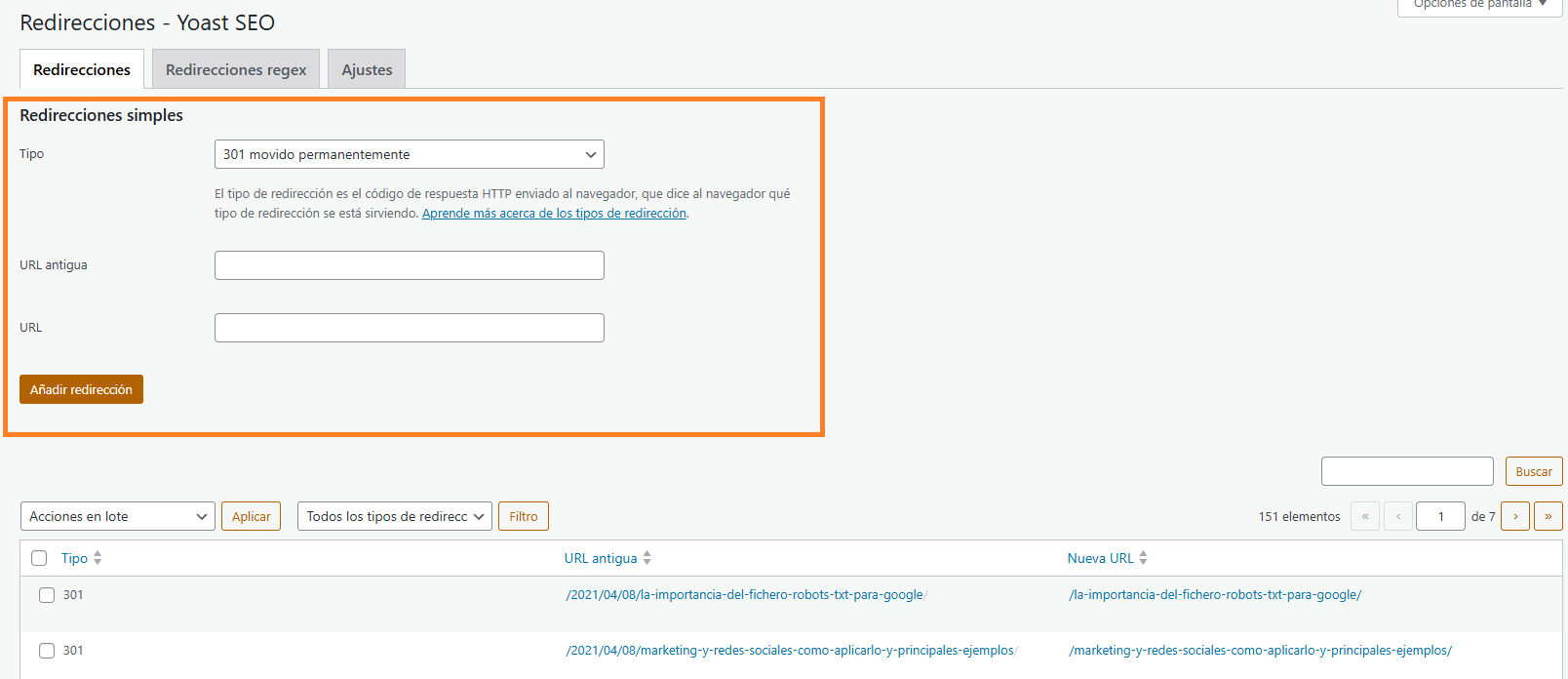This screenshot has height=679, width=1568.
Task: Focus the URL destination input field
Action: (x=410, y=328)
